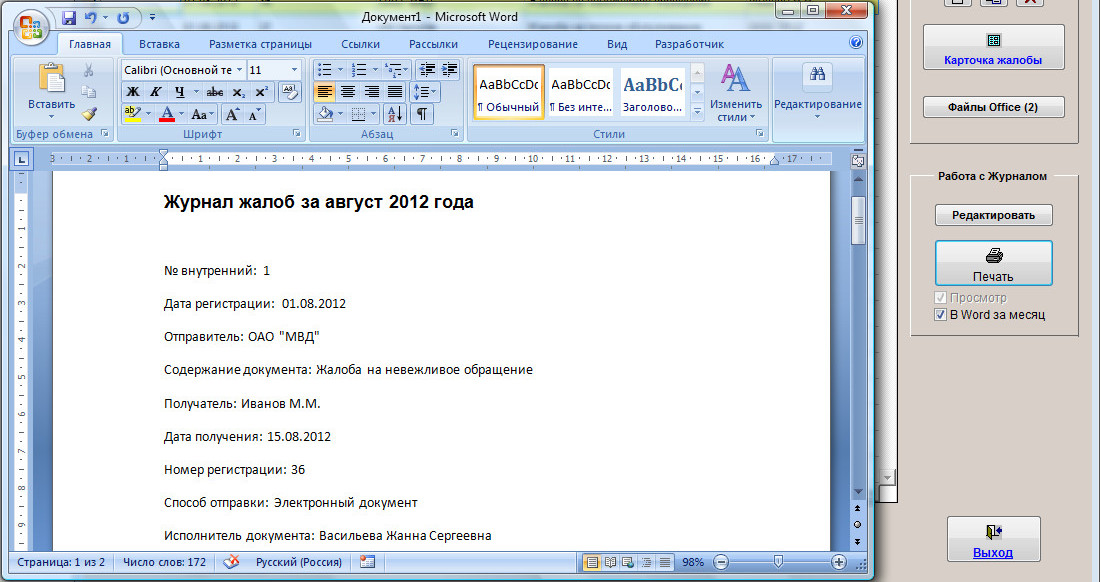
Task: Apply subscript x₂ formatting
Action: pyautogui.click(x=238, y=92)
